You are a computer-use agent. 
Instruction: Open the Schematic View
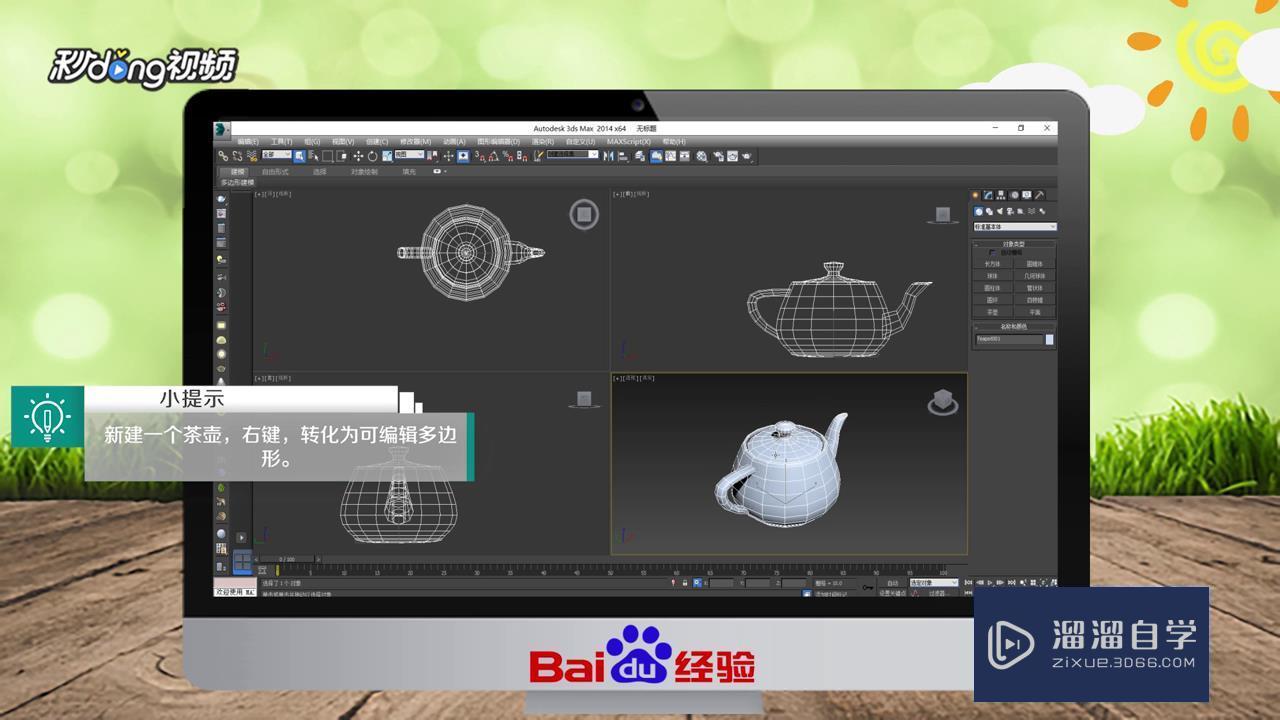pyautogui.click(x=685, y=156)
